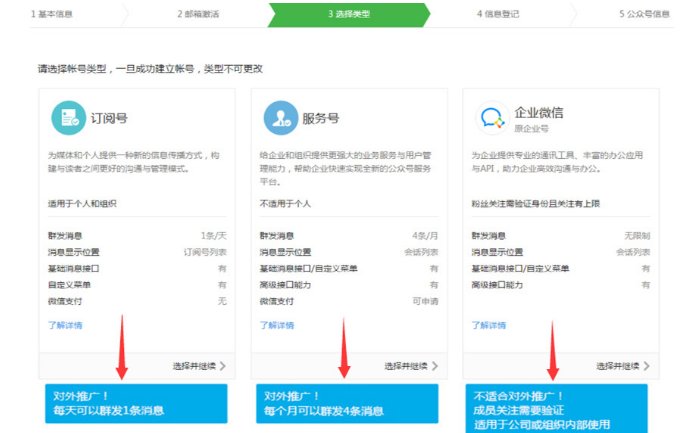The image size is (687, 433).
Task: Click the 企业微信 logo icon
Action: pos(492,118)
